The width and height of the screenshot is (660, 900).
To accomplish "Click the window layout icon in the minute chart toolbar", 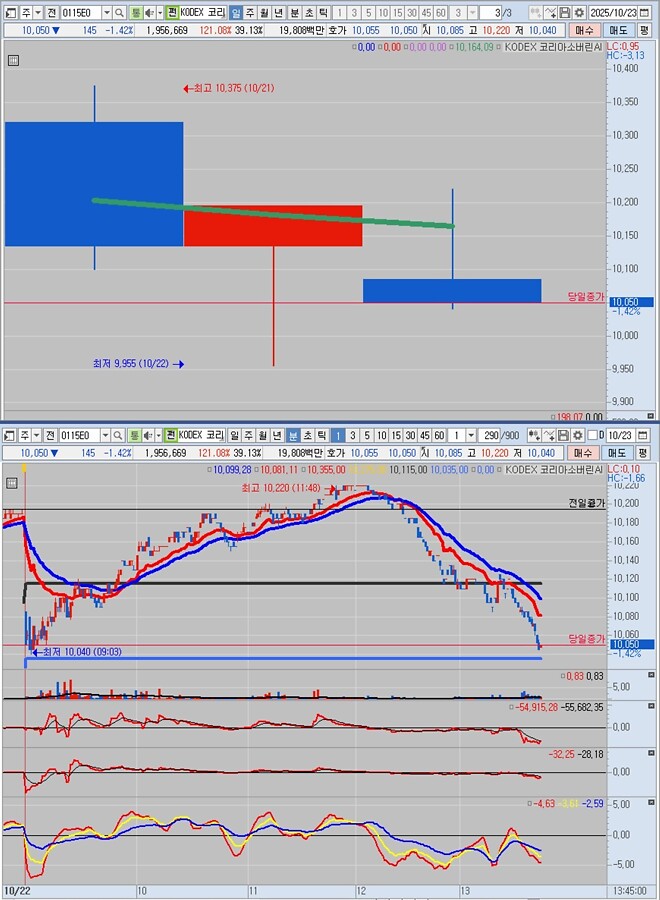I will pyautogui.click(x=10, y=435).
